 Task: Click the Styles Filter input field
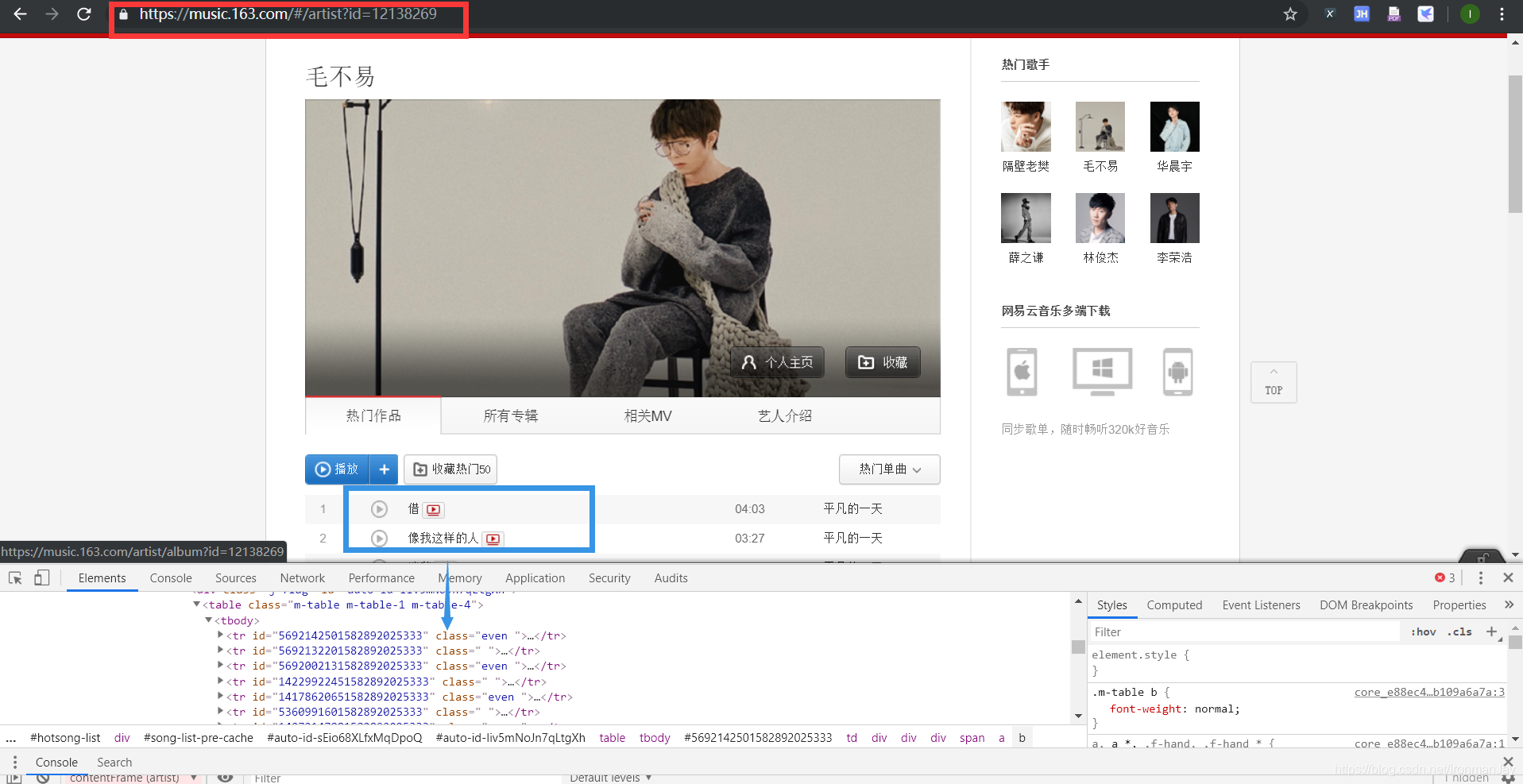pyautogui.click(x=1243, y=632)
